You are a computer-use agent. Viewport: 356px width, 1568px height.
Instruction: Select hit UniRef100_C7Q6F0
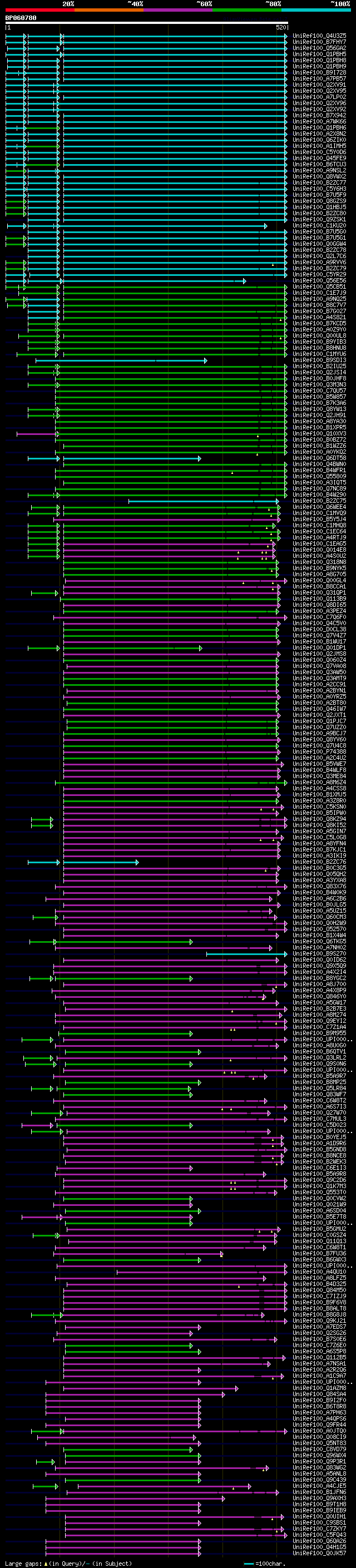319,617
